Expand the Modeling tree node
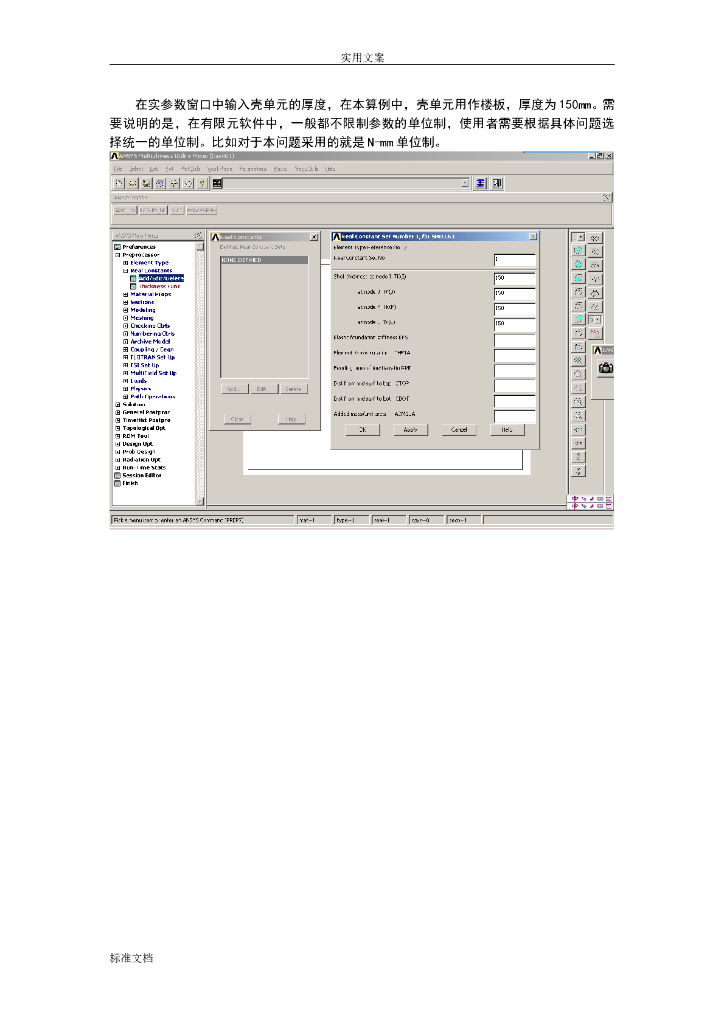 pyautogui.click(x=125, y=310)
